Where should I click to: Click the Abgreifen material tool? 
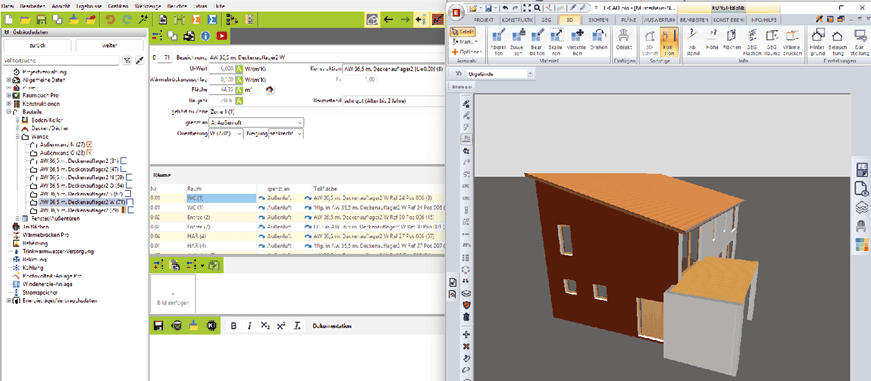tap(498, 43)
